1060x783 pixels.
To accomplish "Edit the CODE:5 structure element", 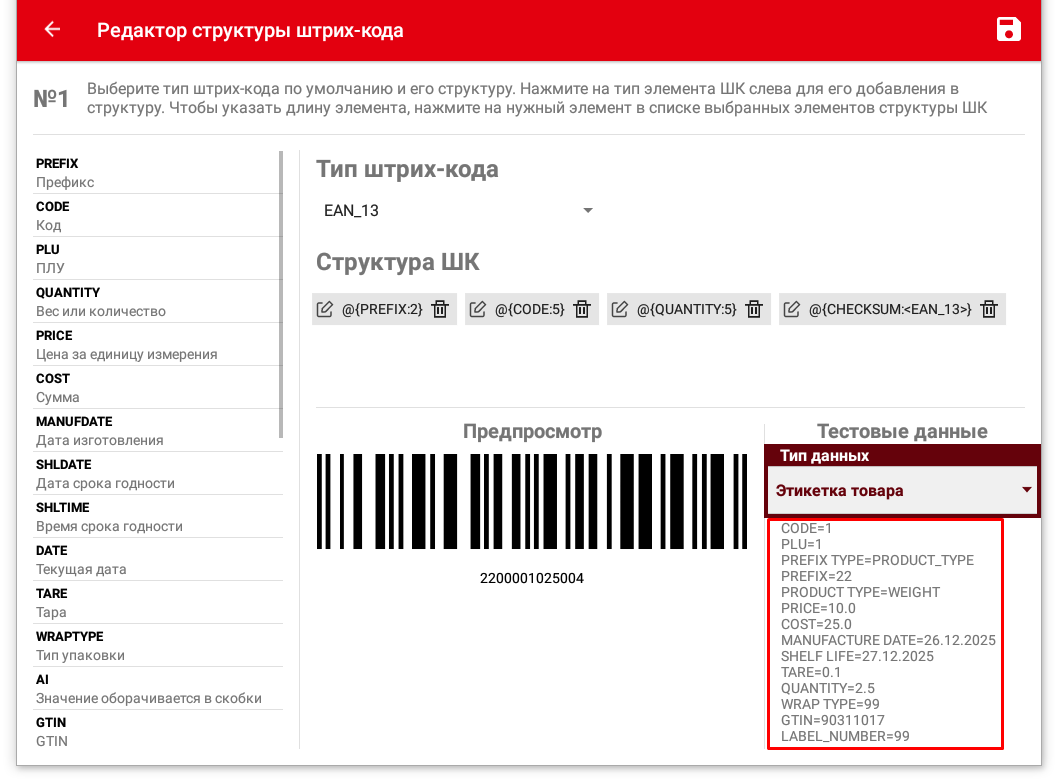I will point(478,309).
